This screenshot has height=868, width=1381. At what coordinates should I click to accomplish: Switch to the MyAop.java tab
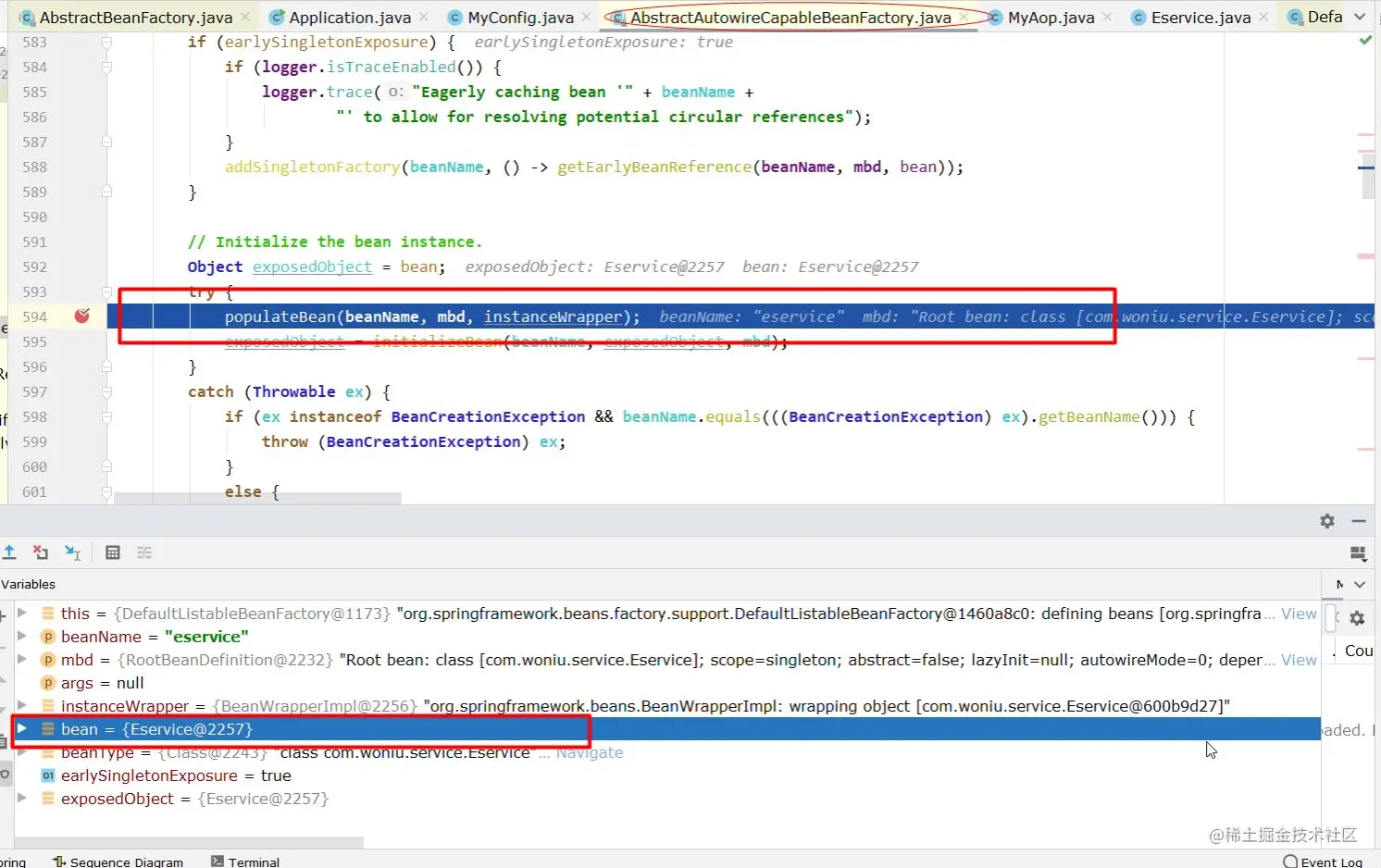(x=1051, y=18)
